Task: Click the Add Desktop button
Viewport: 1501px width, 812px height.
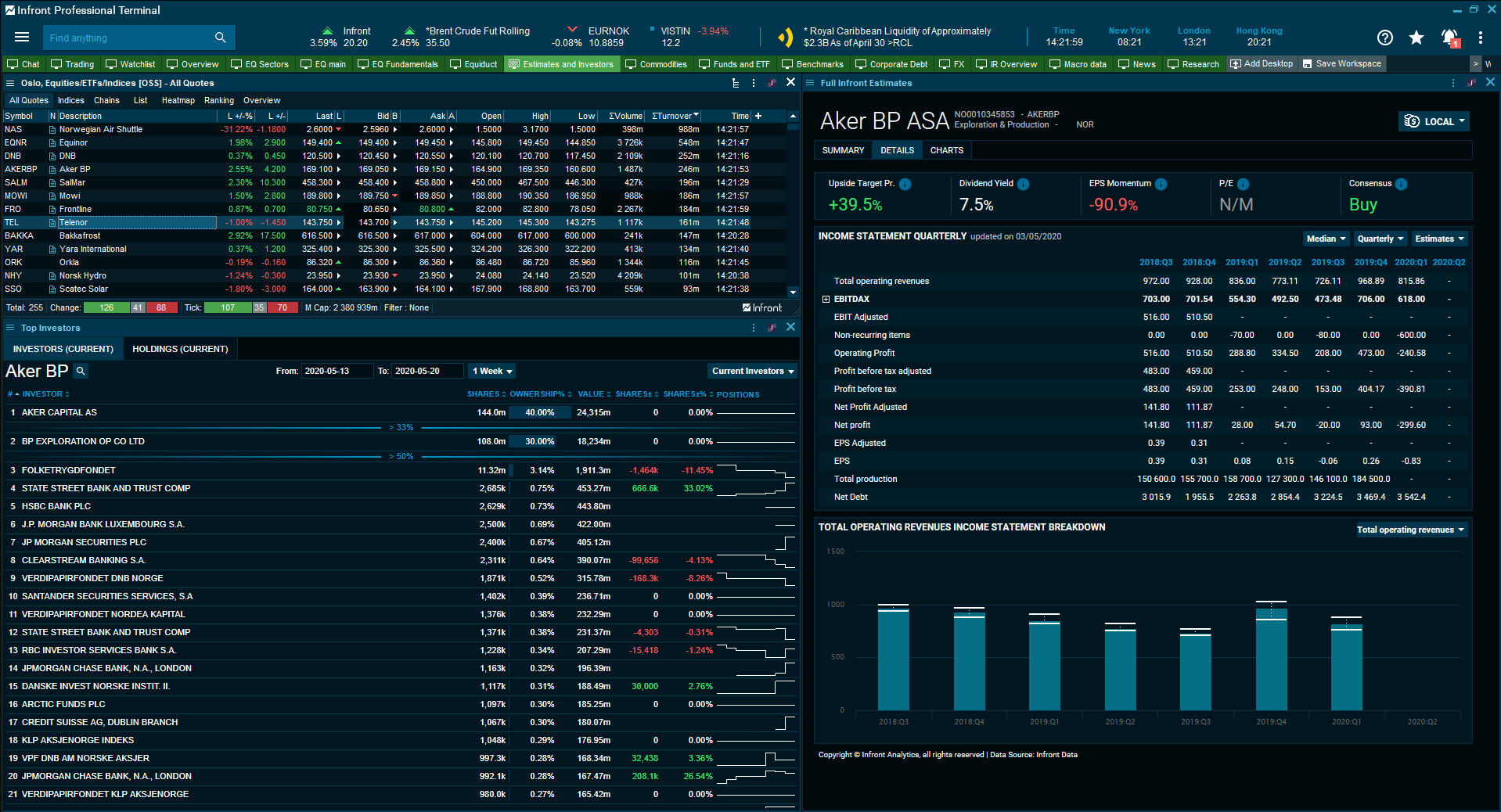Action: click(x=1262, y=64)
